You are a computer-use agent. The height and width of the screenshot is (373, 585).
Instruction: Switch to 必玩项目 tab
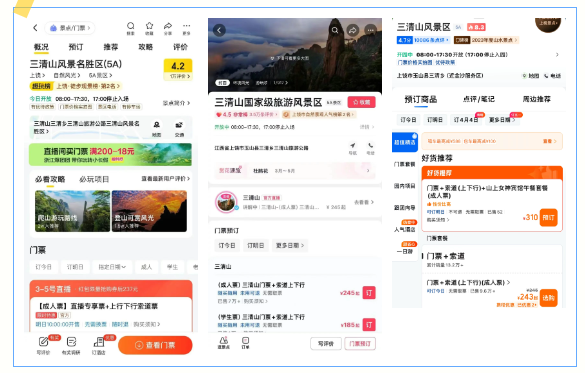click(94, 179)
